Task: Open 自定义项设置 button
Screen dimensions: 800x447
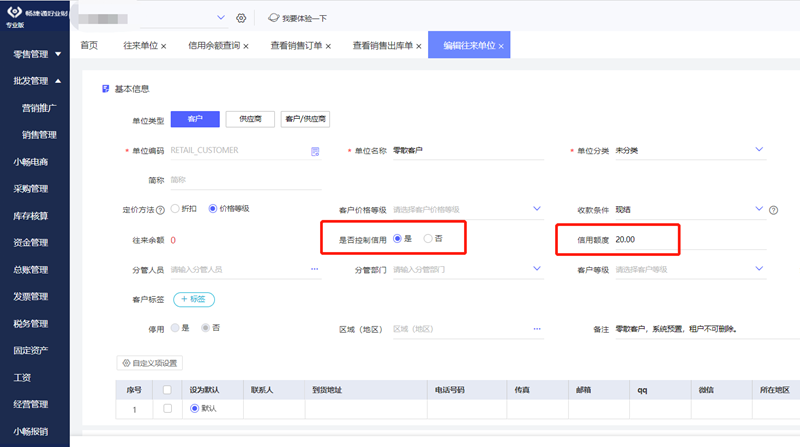Action: pos(149,363)
